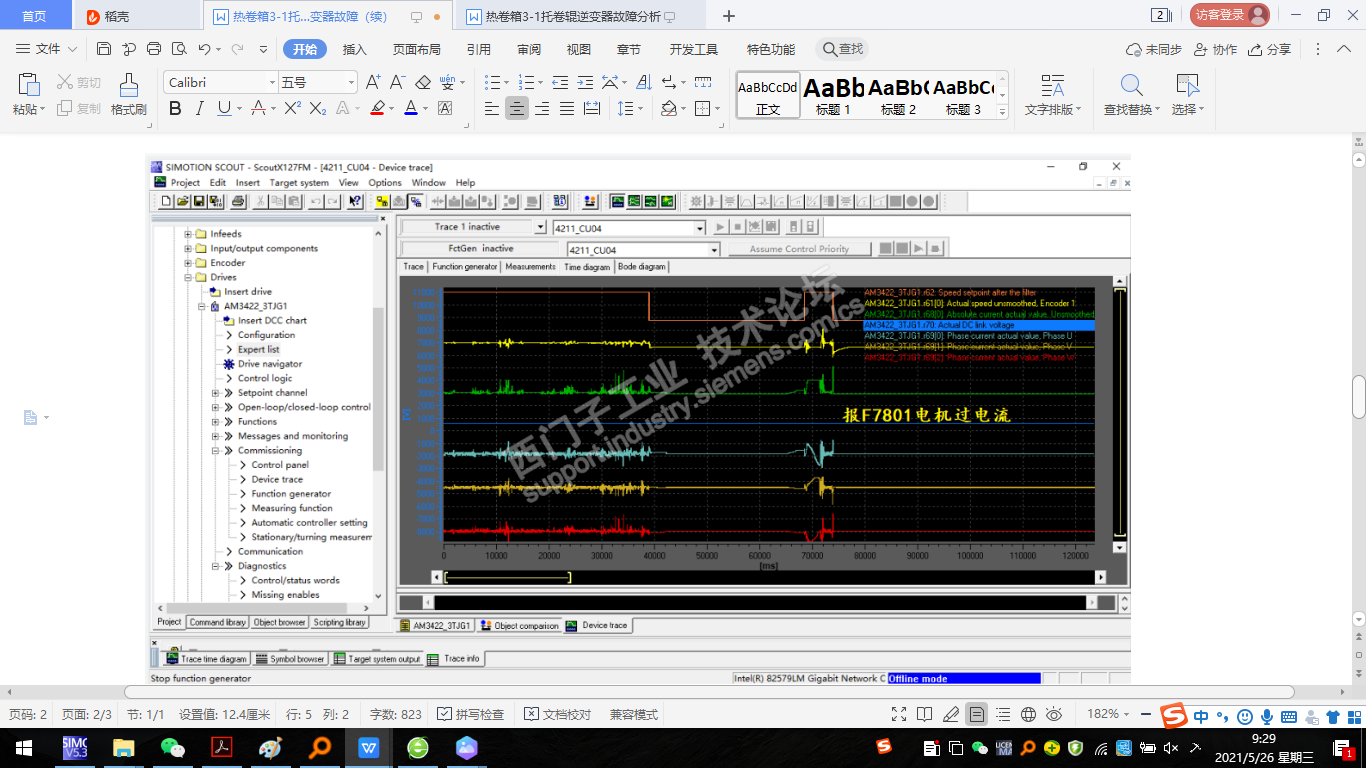
Task: Click the italic I icon
Action: (x=199, y=108)
